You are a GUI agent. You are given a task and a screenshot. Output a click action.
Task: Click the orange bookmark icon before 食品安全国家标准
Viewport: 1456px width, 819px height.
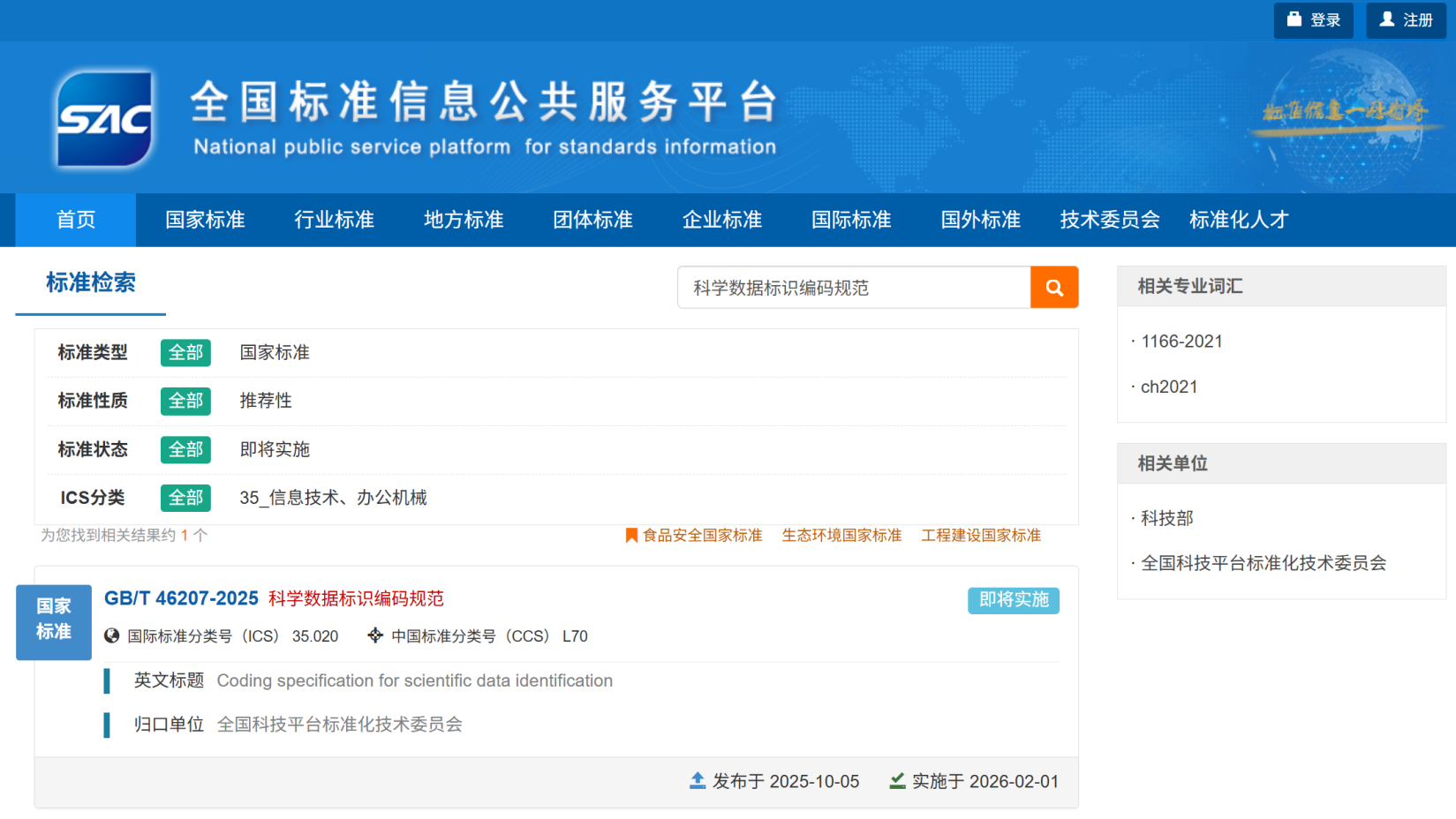click(631, 536)
